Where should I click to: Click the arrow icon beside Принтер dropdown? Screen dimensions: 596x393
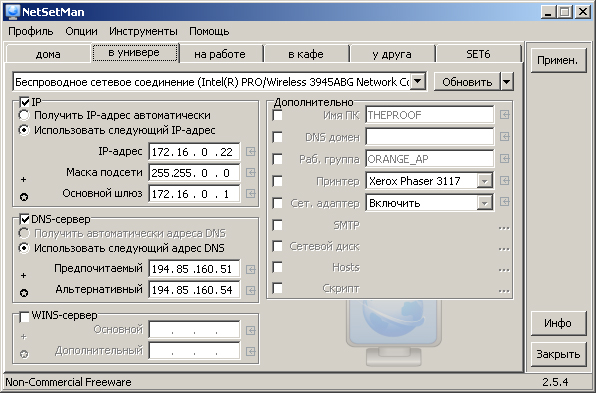(504, 180)
